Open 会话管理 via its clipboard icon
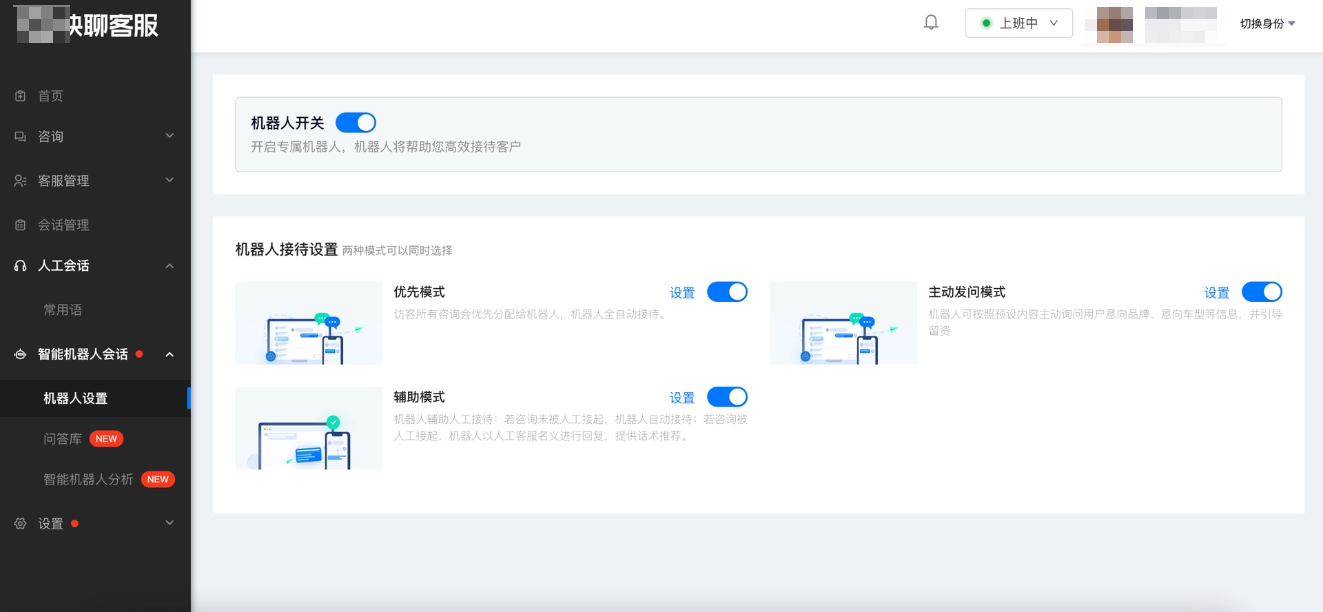 pos(22,224)
